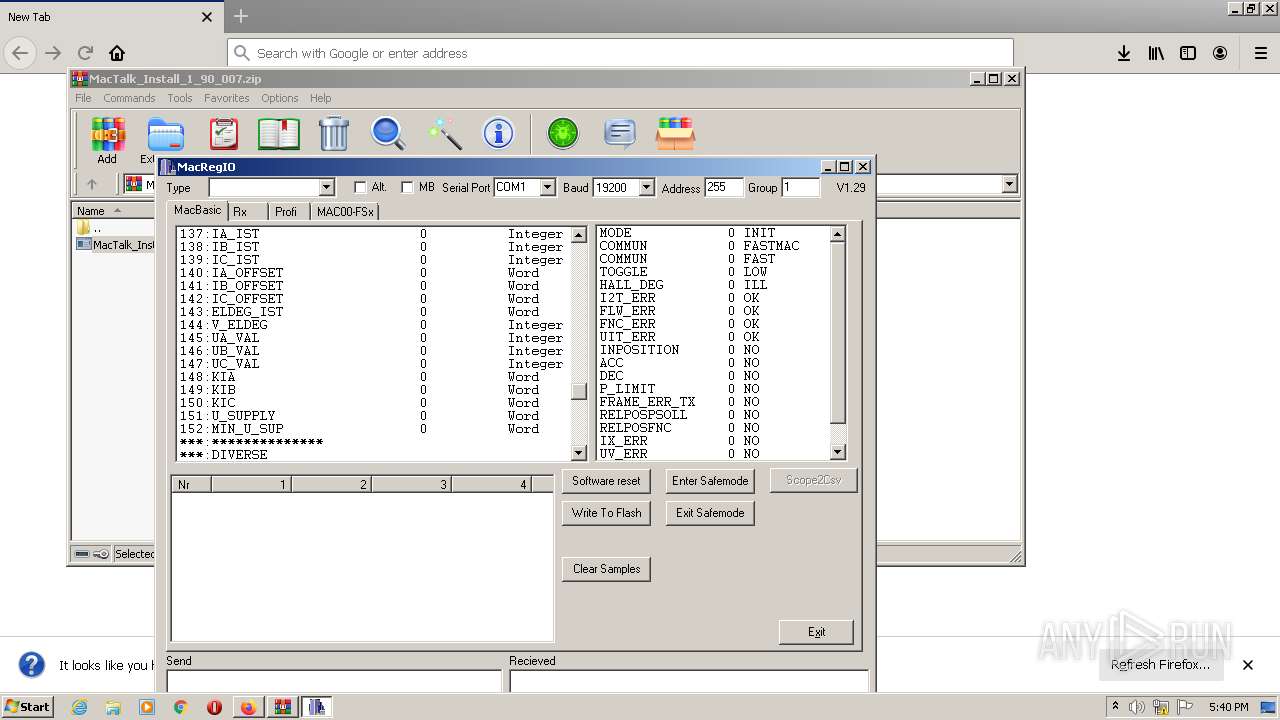Click the WinRAR VirusScan green bug icon
Screen dimensions: 1280x720
pyautogui.click(x=563, y=134)
